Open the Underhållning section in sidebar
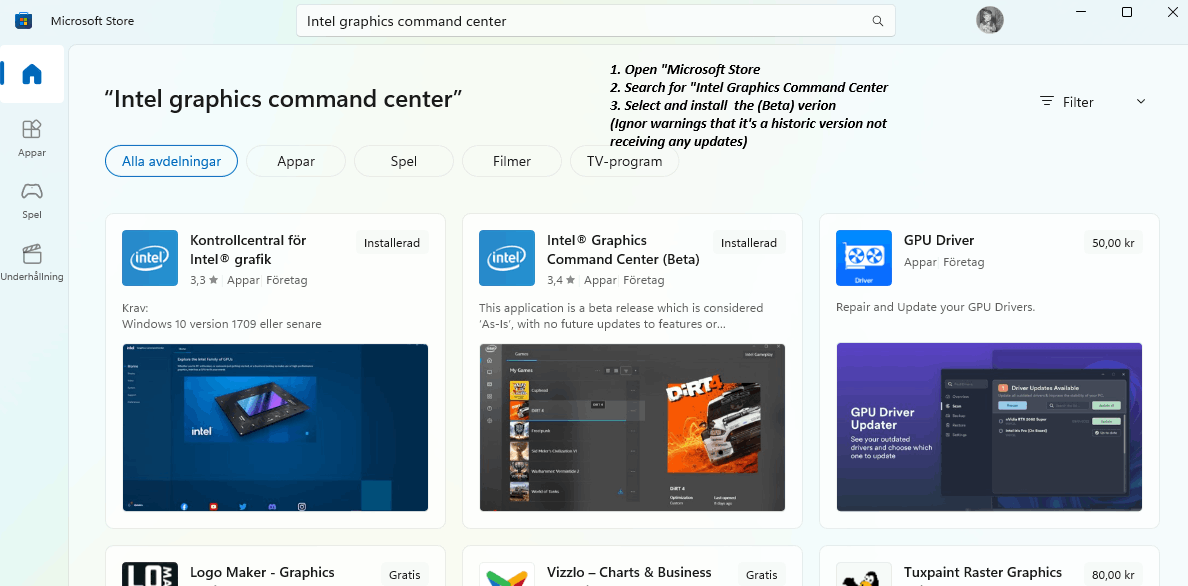Image resolution: width=1188 pixels, height=586 pixels. (32, 262)
